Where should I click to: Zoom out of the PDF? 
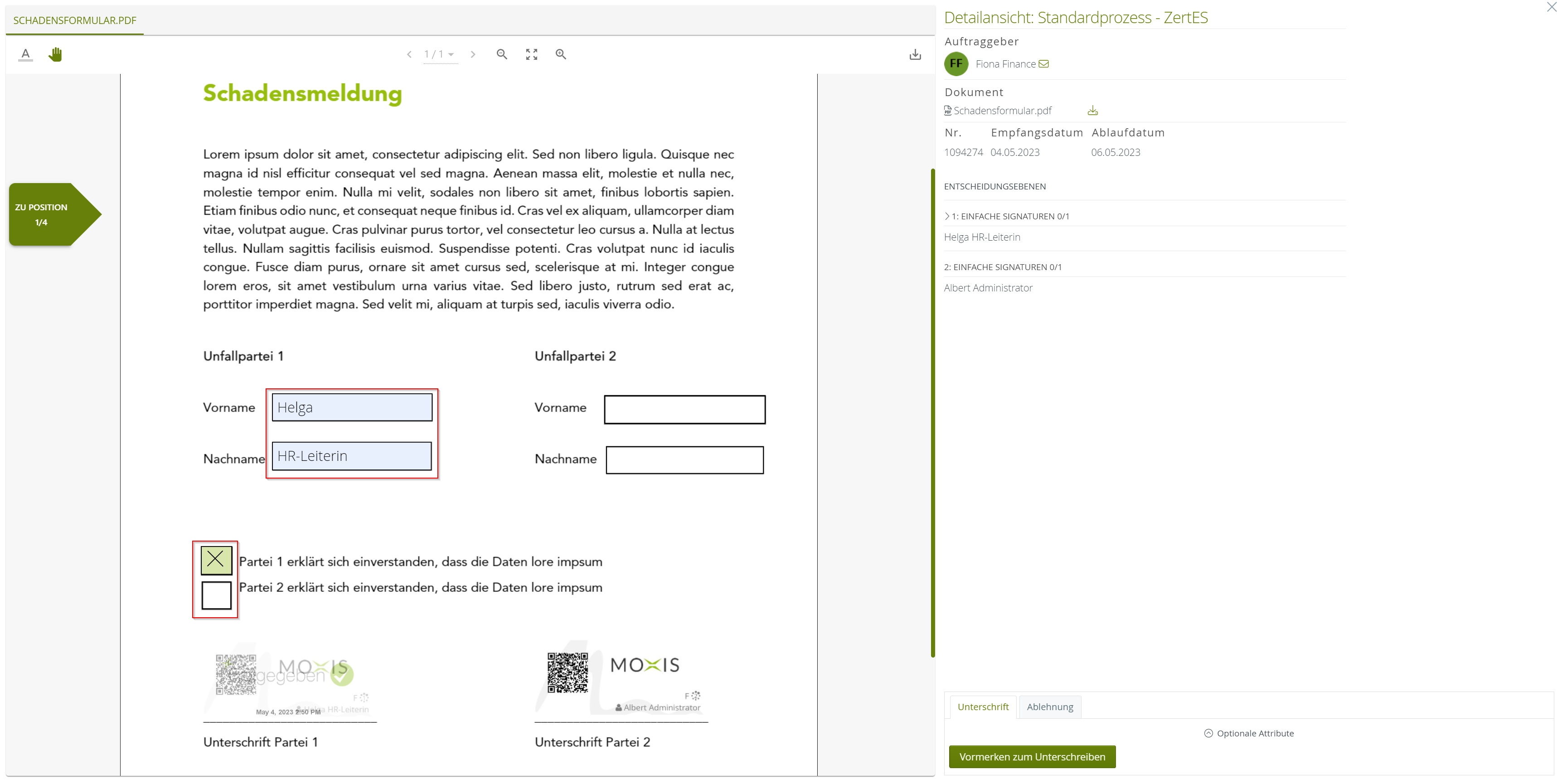click(502, 54)
